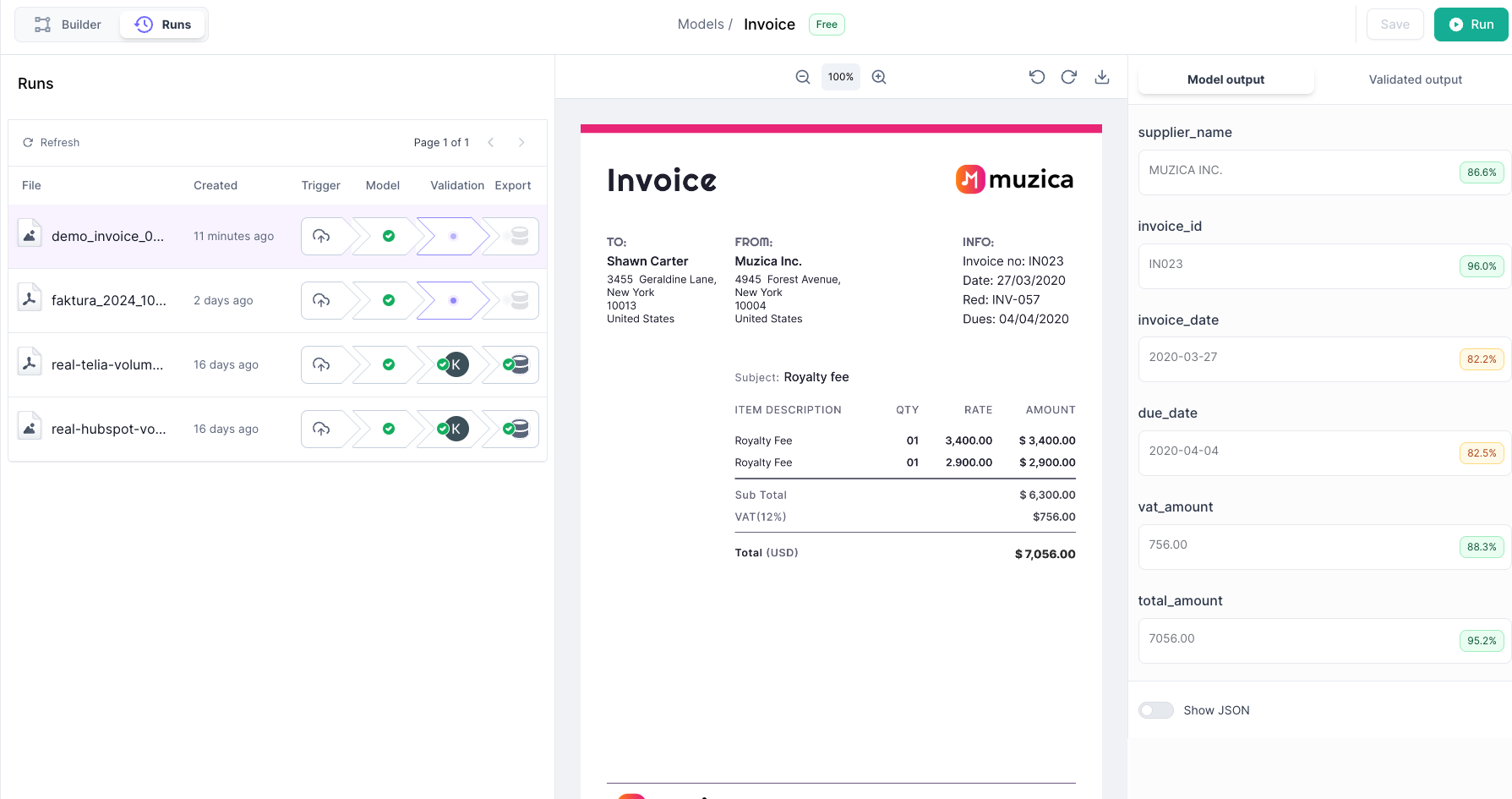Switch to the Runs view
The height and width of the screenshot is (799, 1512).
163,25
